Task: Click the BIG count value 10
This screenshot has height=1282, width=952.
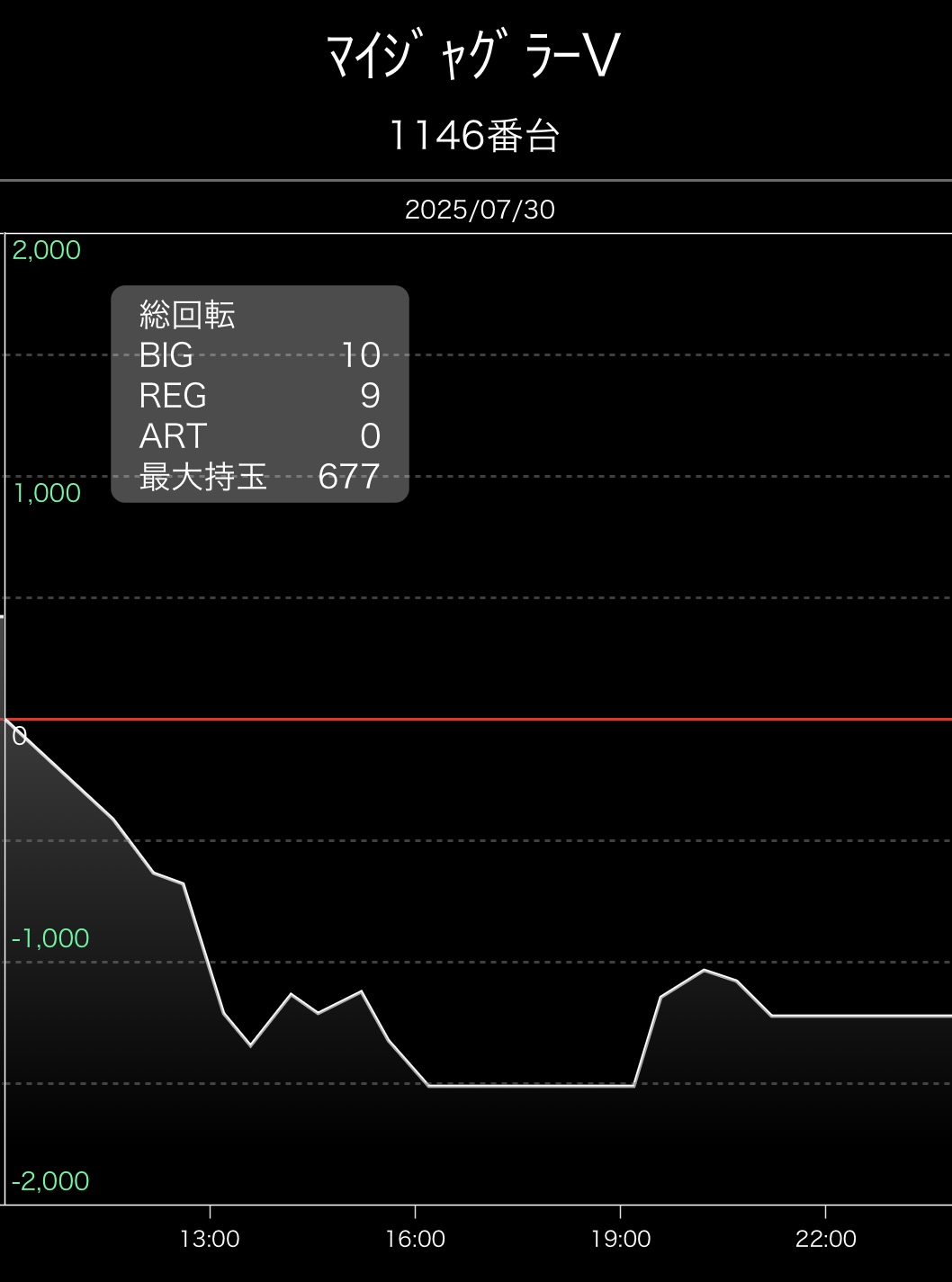Action: pos(361,355)
